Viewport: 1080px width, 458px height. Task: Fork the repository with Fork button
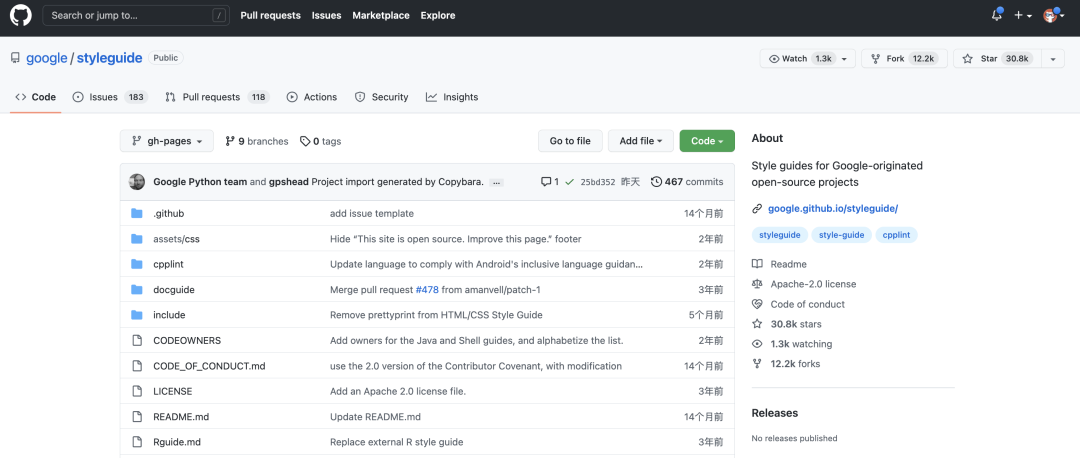[904, 59]
